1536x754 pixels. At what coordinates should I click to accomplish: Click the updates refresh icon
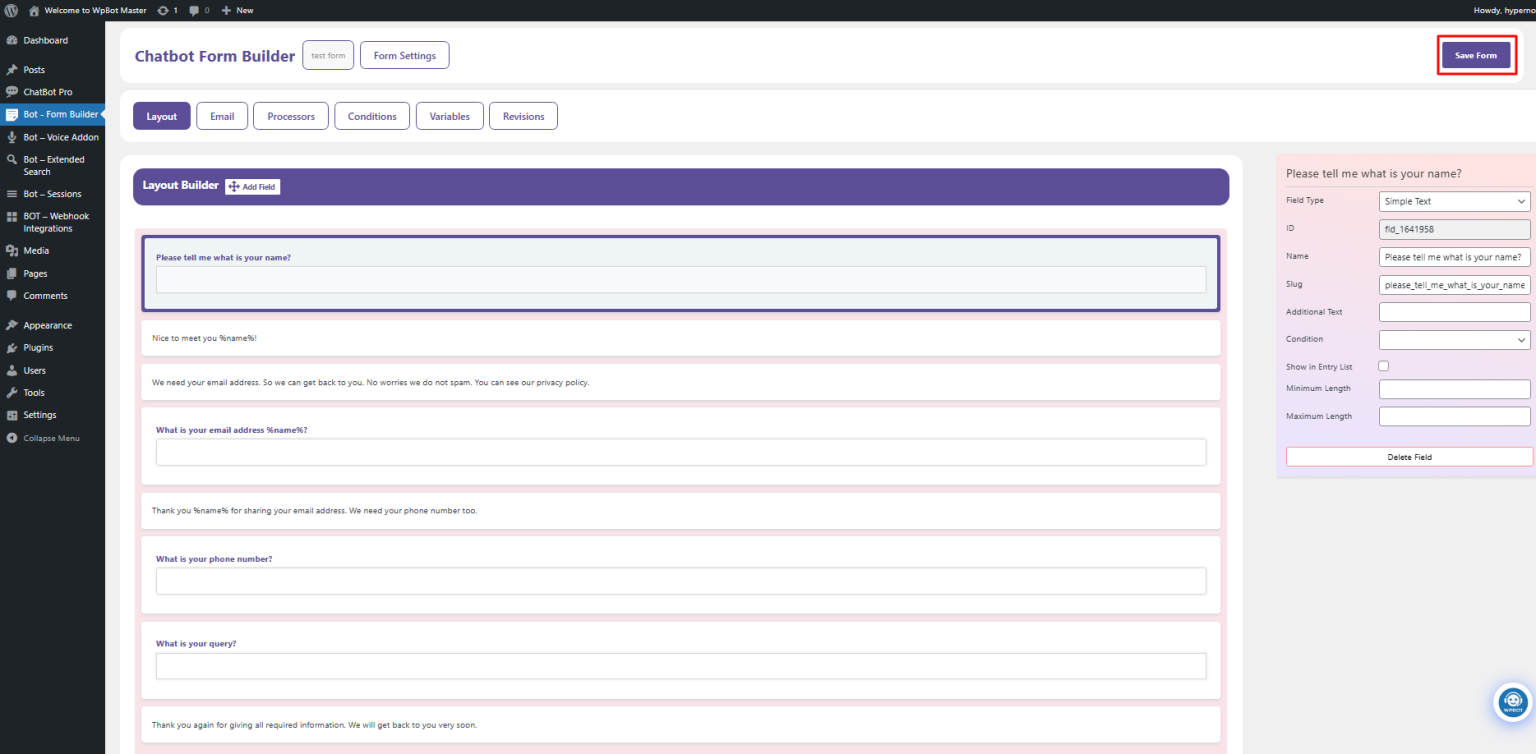(x=163, y=10)
